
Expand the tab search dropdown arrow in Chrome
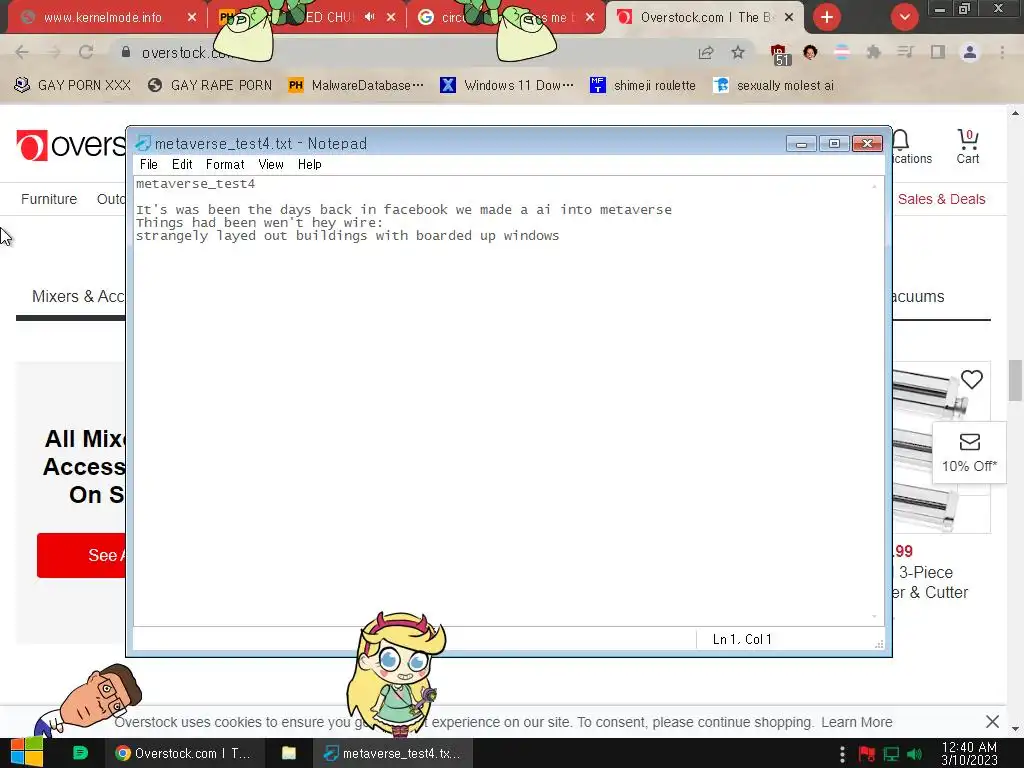point(904,17)
